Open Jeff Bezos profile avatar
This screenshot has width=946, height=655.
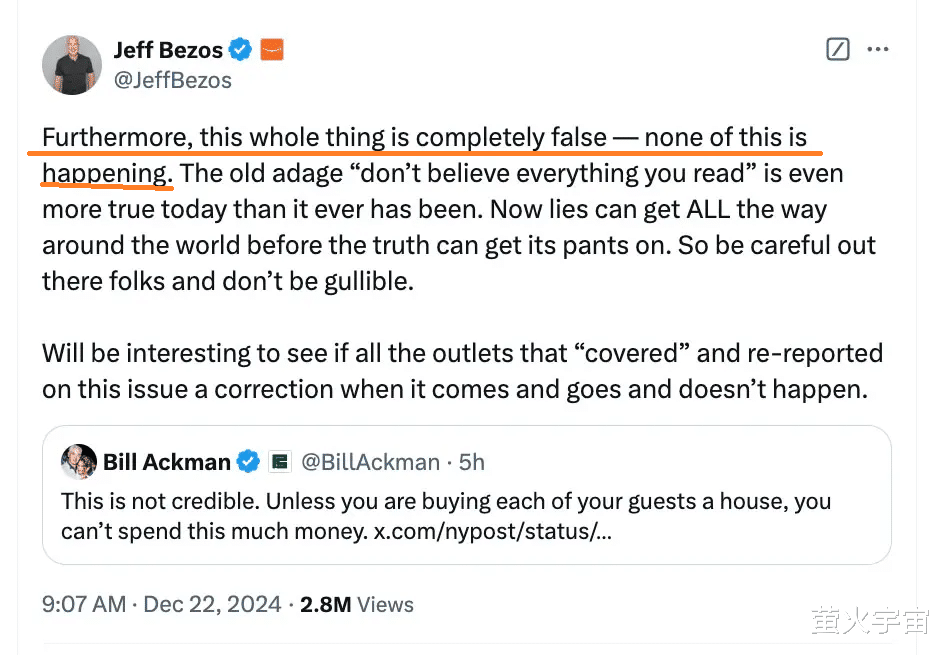72,65
